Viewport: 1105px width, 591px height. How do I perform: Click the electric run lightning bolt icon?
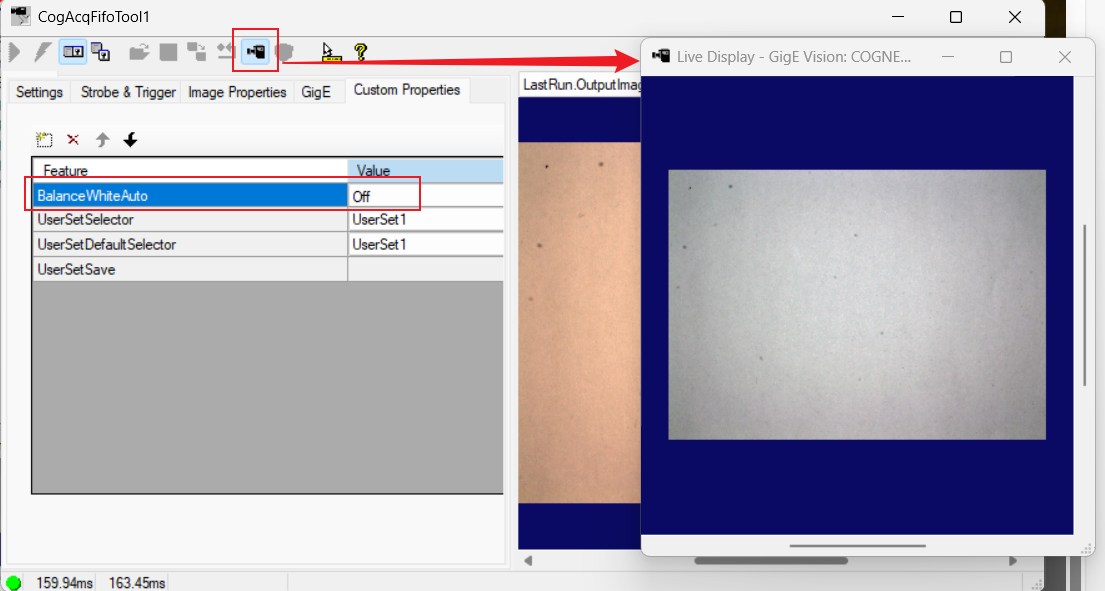click(x=42, y=52)
